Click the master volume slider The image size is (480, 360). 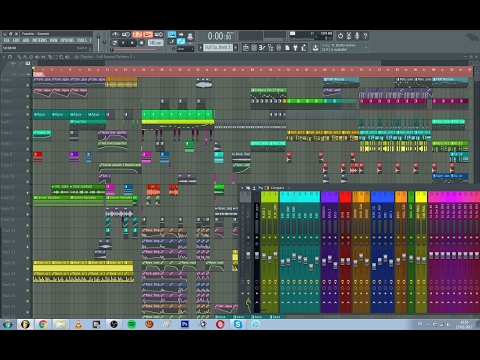click(x=98, y=42)
